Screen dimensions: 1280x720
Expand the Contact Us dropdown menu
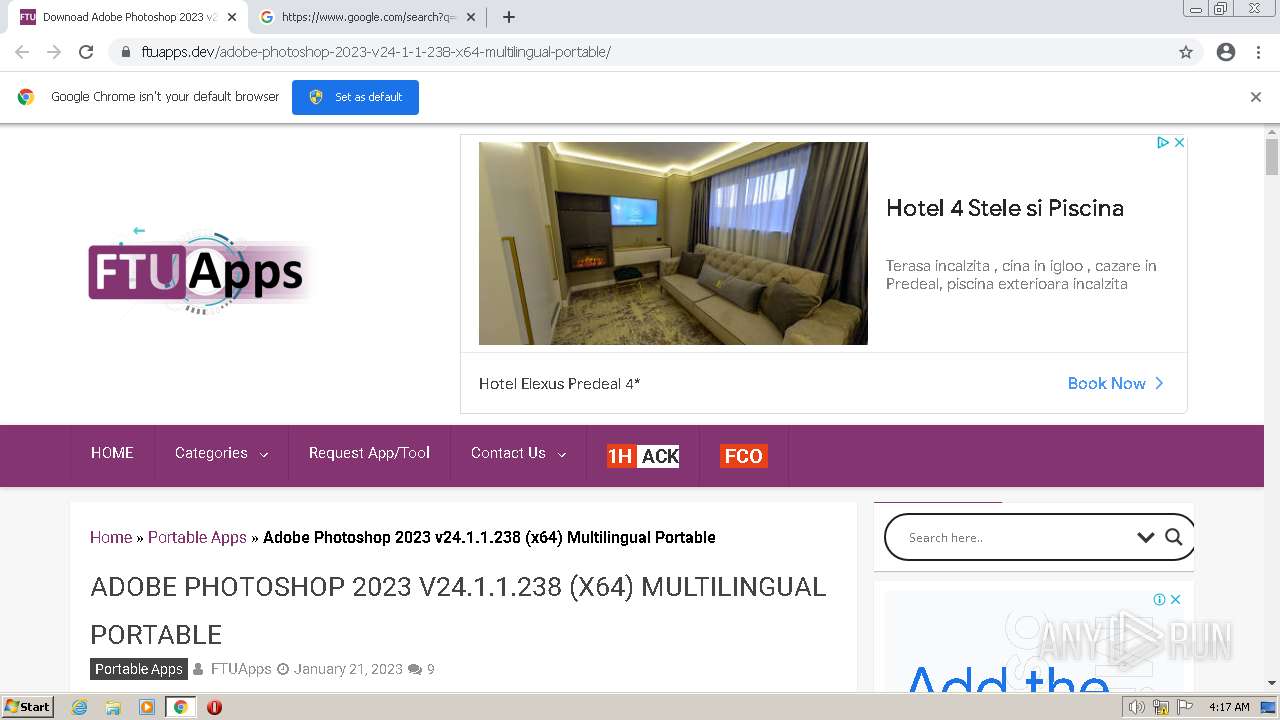coord(518,453)
